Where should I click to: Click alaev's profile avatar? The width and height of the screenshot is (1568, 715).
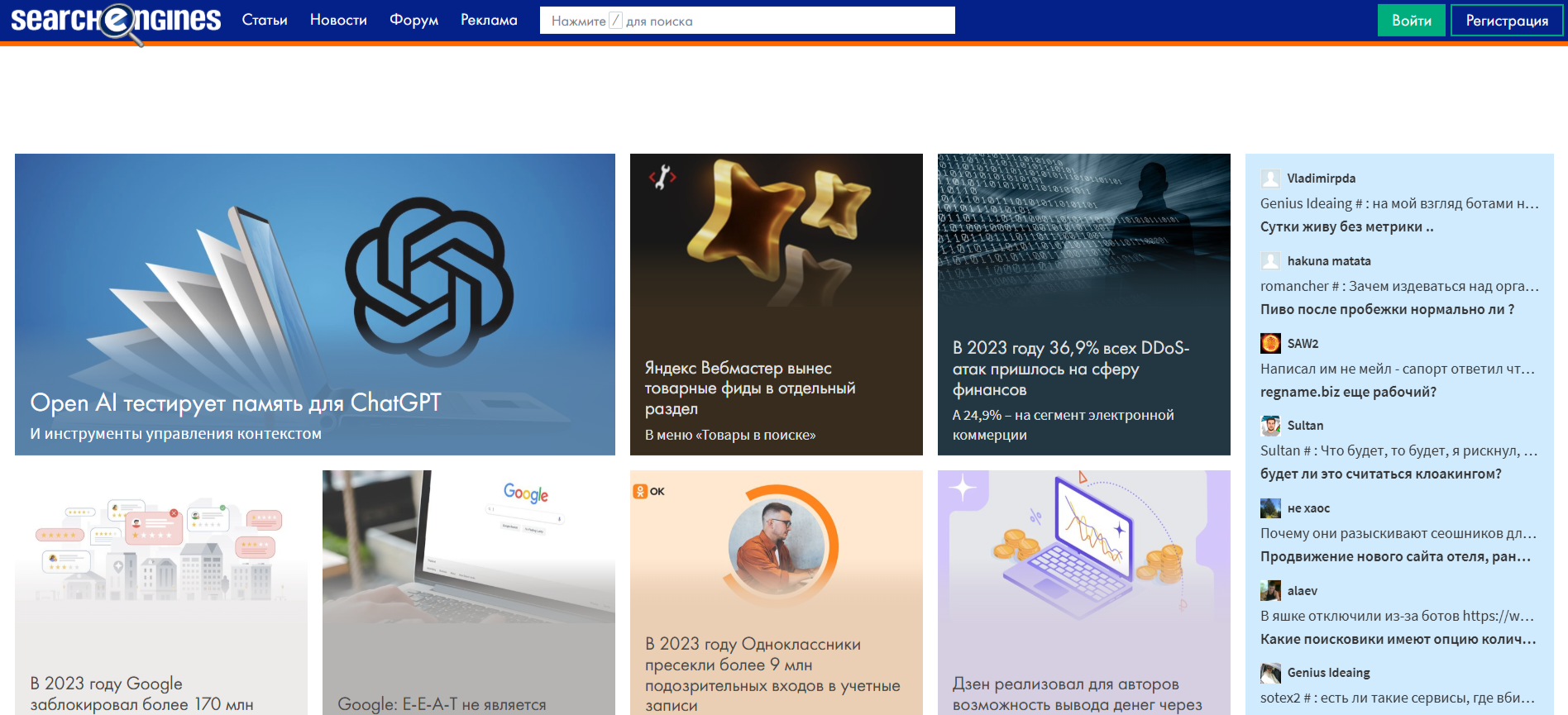tap(1270, 591)
